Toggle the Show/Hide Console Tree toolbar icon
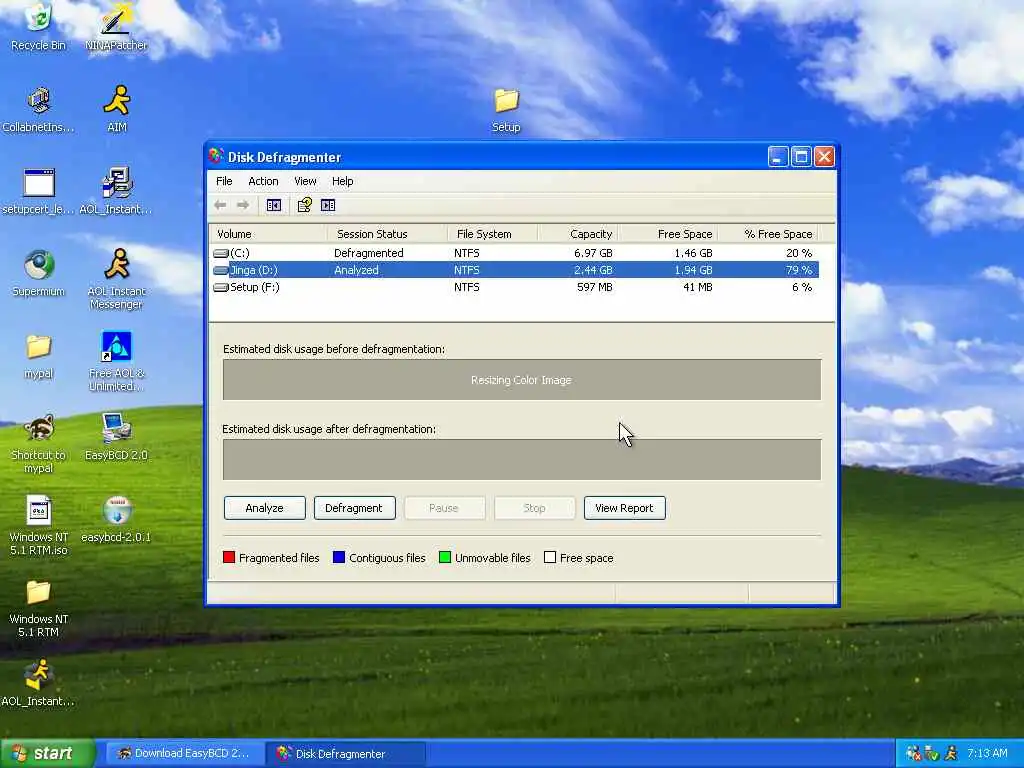 (274, 205)
